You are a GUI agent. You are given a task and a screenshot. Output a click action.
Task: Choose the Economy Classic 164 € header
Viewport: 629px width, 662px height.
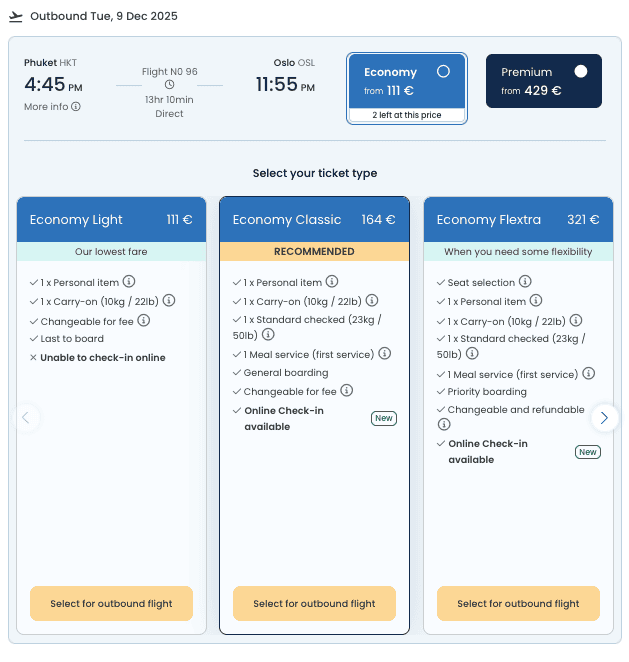coord(314,220)
